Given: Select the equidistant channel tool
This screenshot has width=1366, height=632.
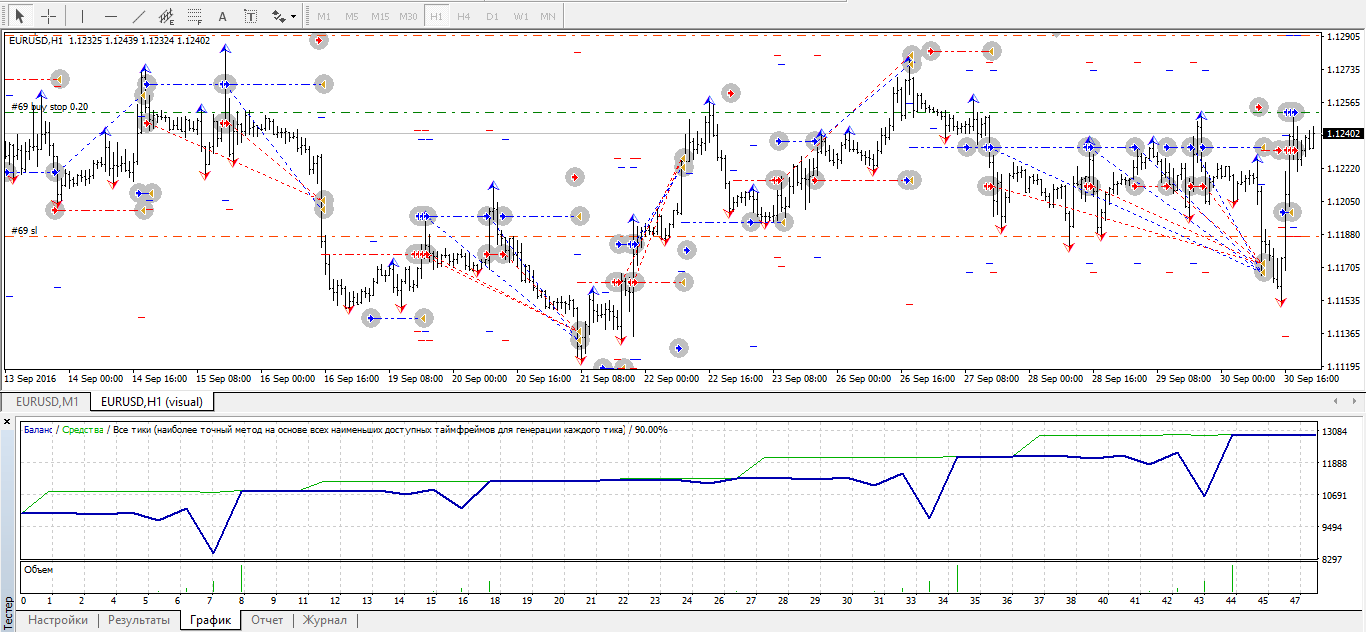Looking at the screenshot, I should (x=166, y=16).
